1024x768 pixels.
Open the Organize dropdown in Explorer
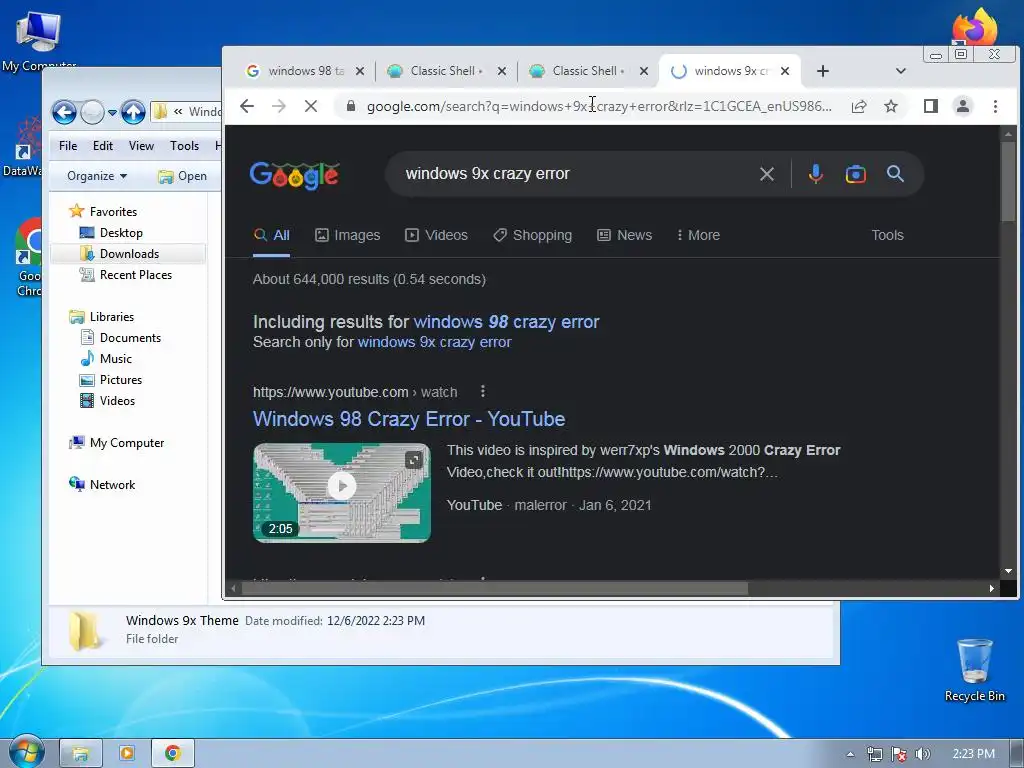(x=97, y=176)
